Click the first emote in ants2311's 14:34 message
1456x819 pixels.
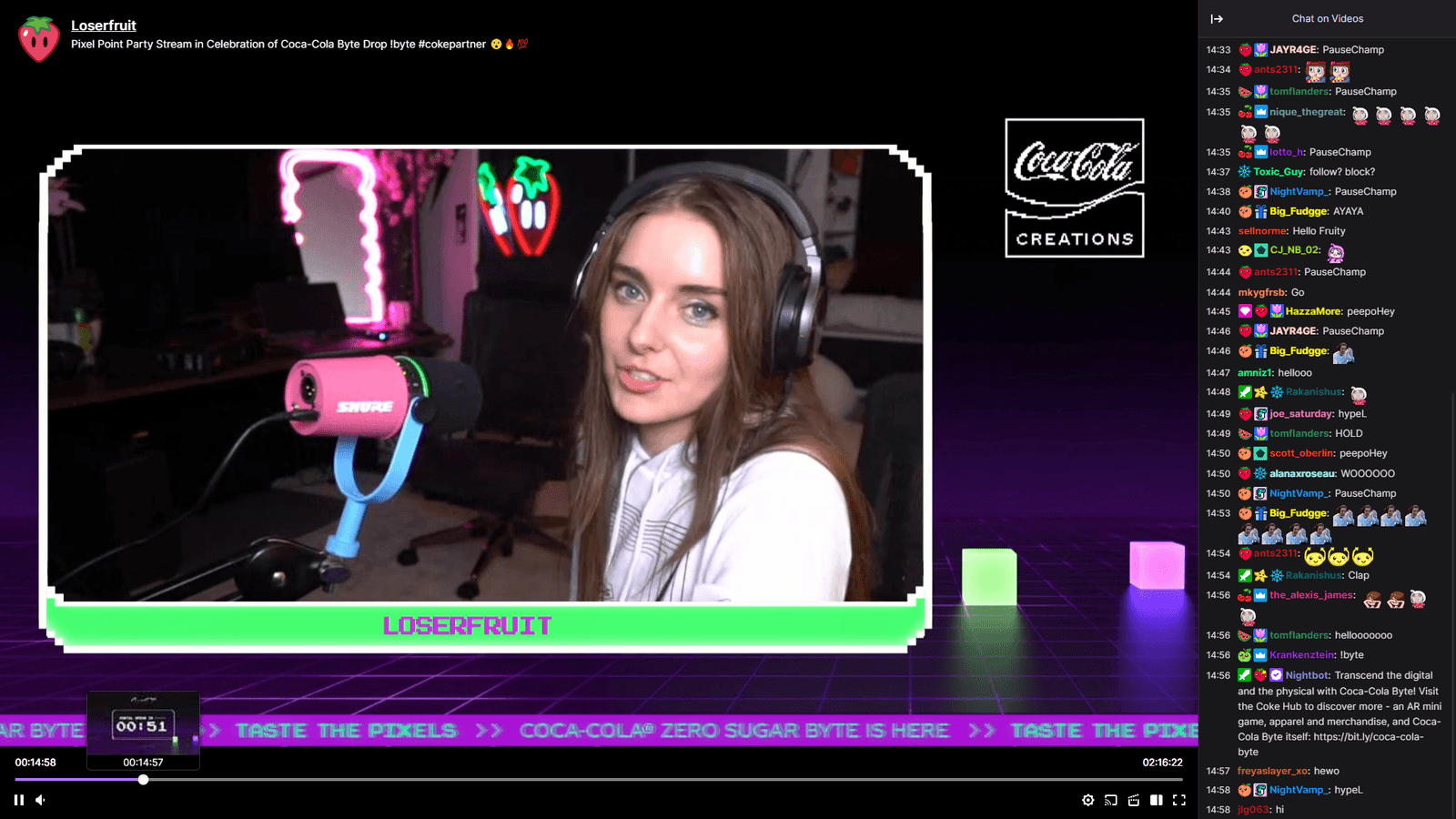point(1316,72)
